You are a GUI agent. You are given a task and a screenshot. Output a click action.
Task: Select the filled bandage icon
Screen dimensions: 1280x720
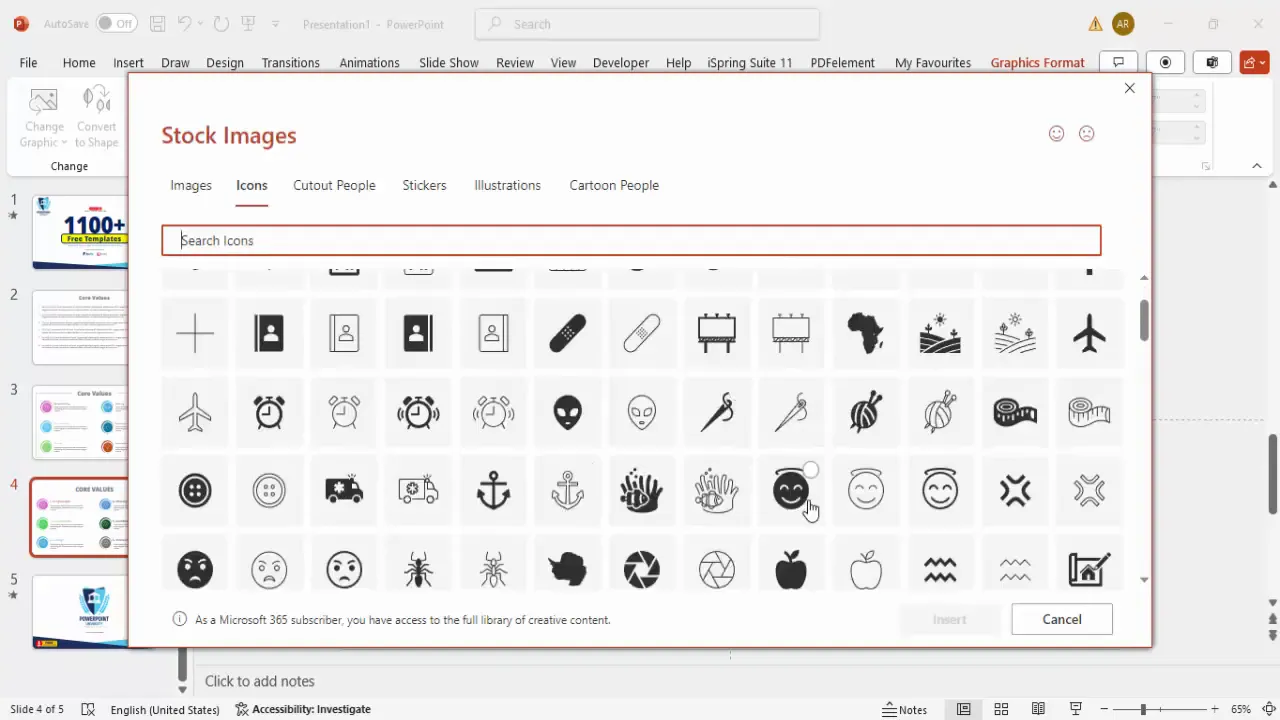click(567, 333)
